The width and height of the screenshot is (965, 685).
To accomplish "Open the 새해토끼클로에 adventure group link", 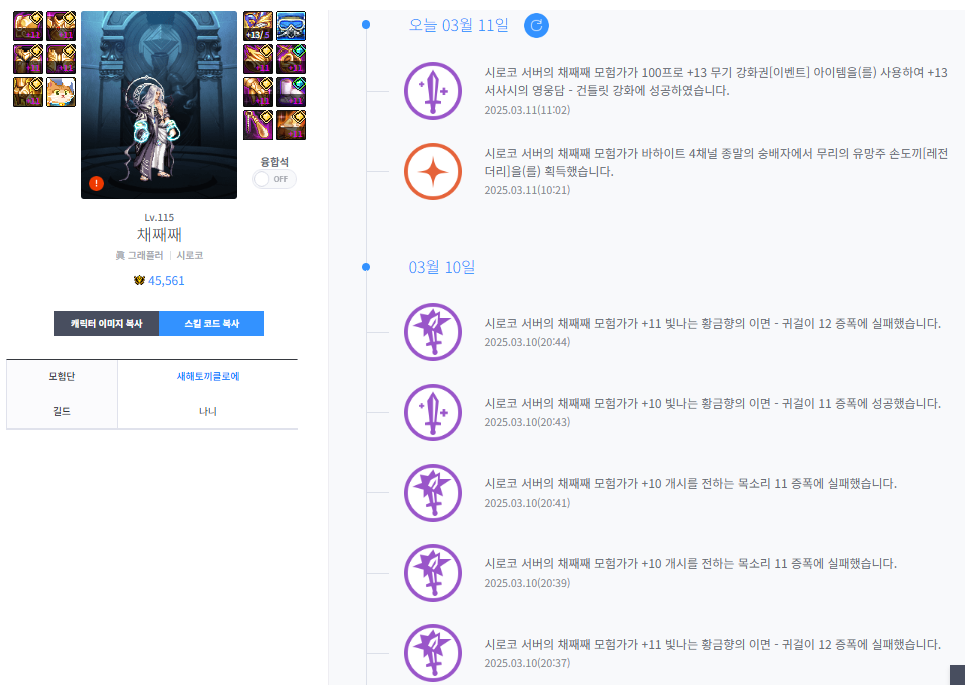I will point(207,377).
